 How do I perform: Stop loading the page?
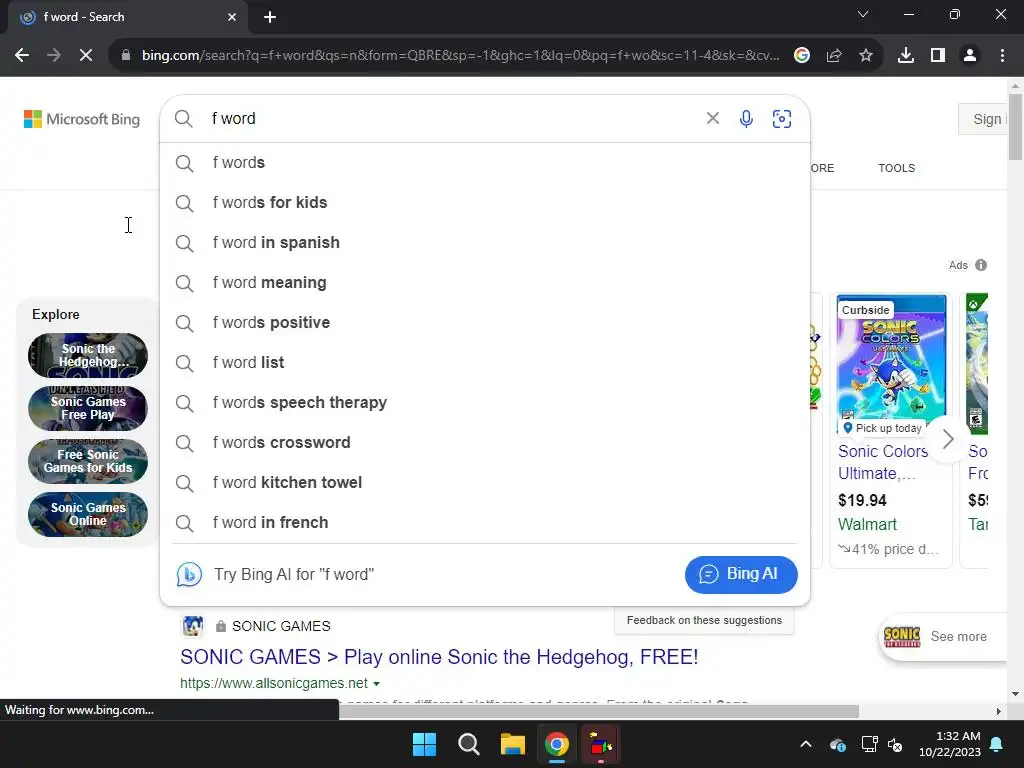click(x=86, y=56)
